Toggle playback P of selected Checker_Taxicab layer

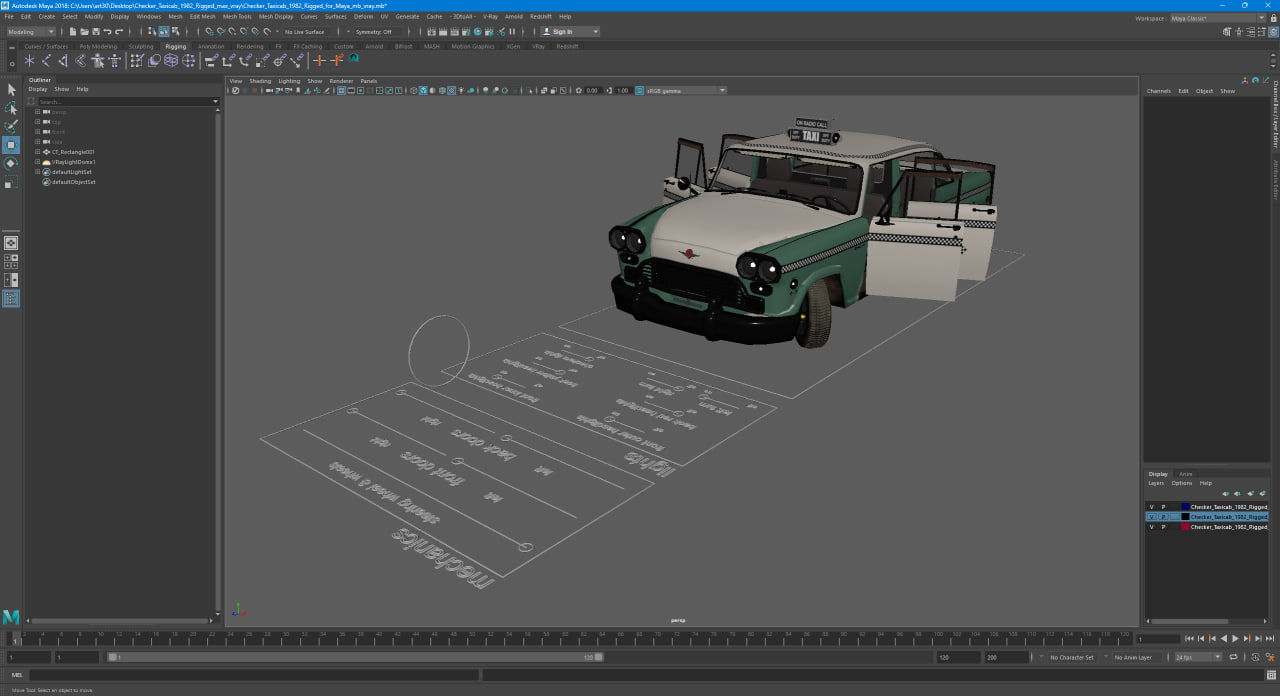point(1163,517)
